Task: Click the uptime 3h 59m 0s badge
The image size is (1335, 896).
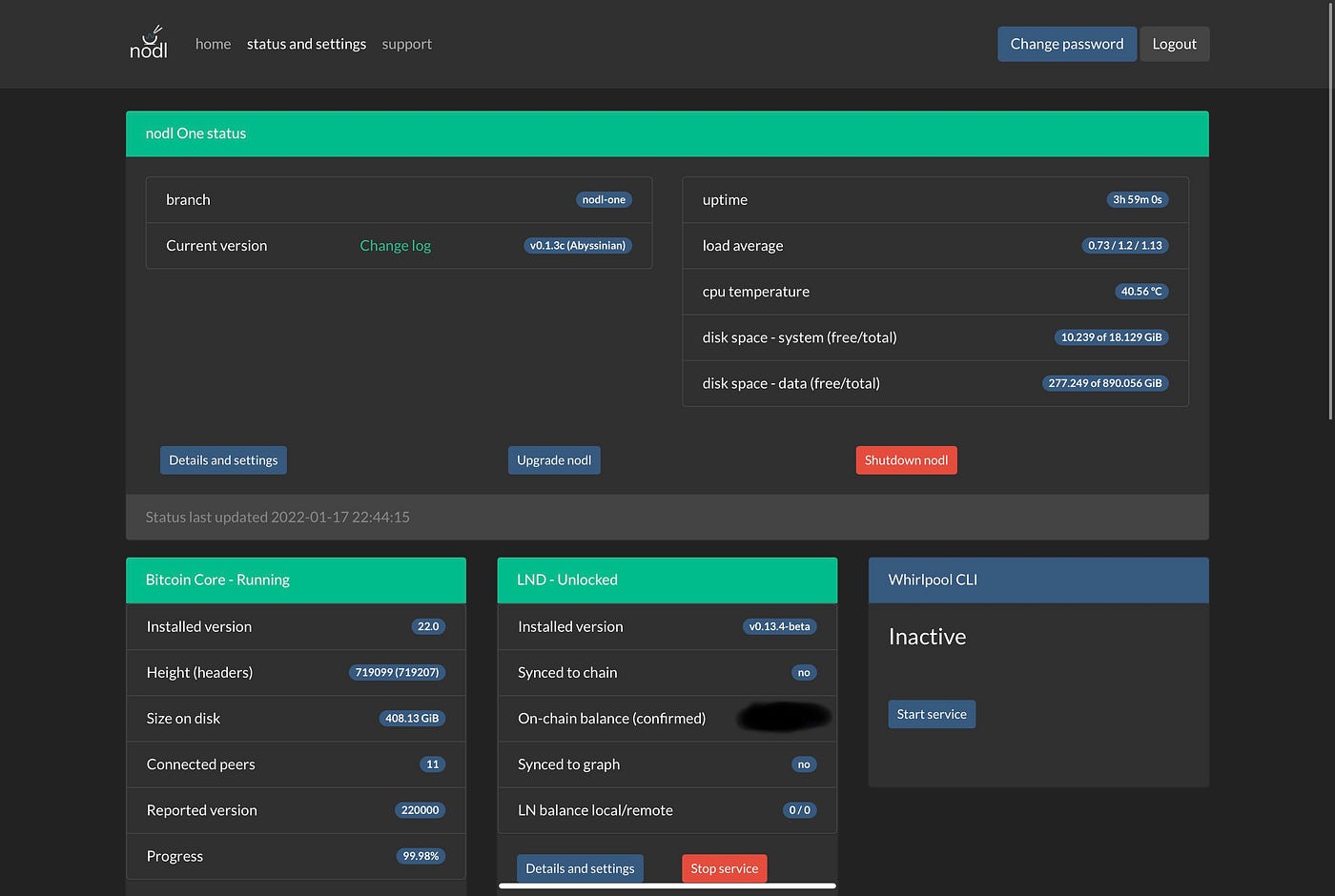Action: click(1138, 199)
